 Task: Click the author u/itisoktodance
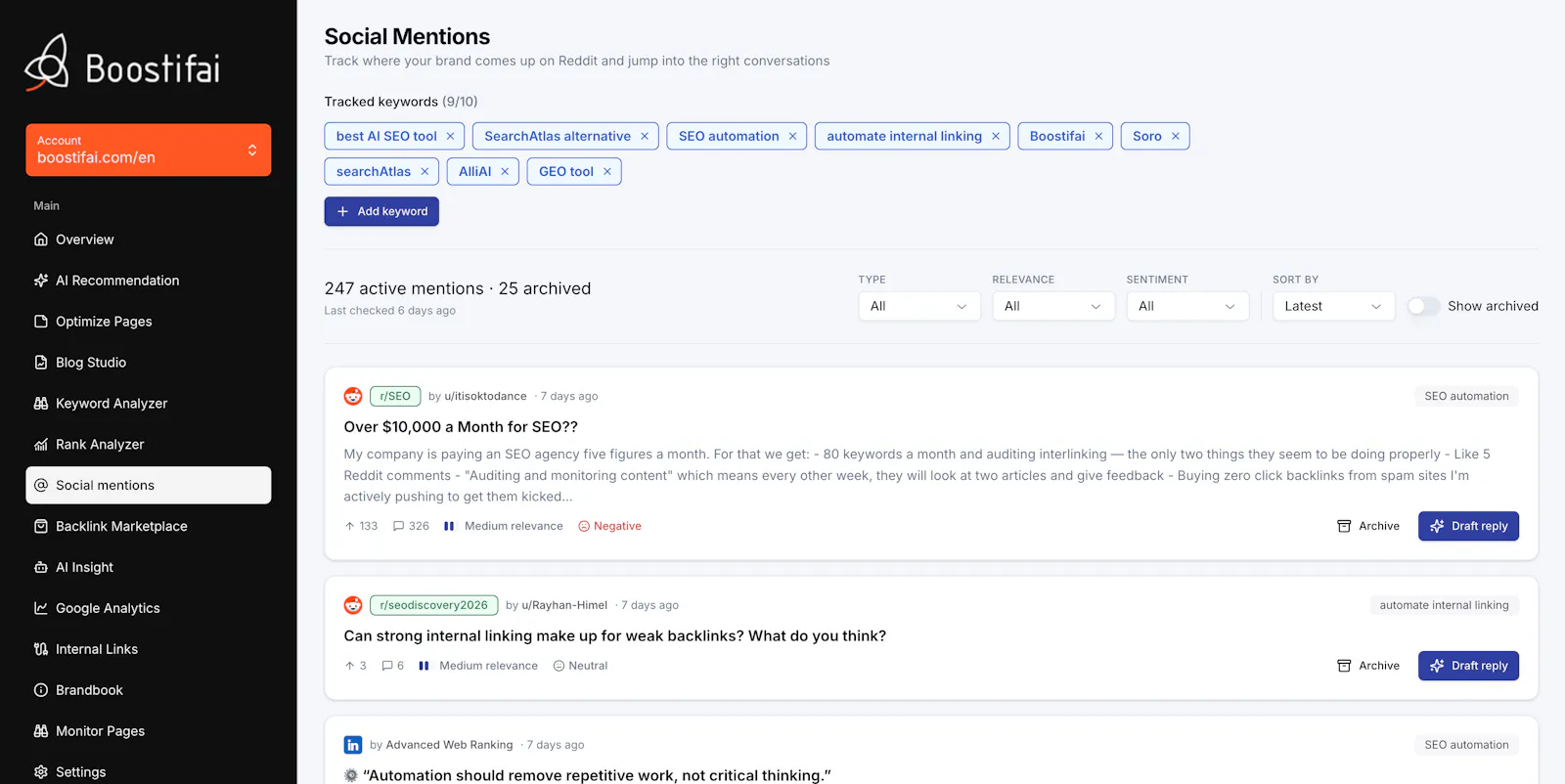coord(485,396)
